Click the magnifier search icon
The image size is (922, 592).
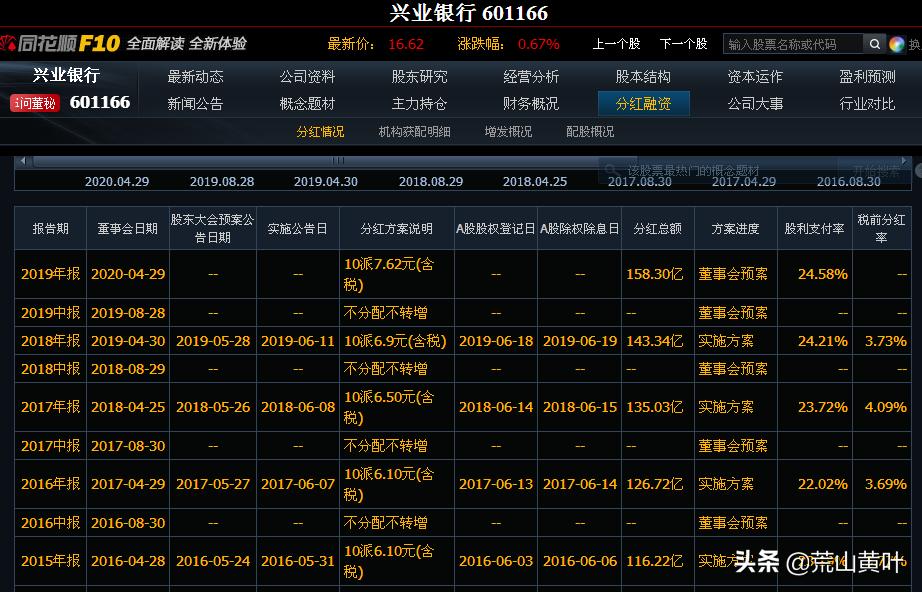point(873,44)
